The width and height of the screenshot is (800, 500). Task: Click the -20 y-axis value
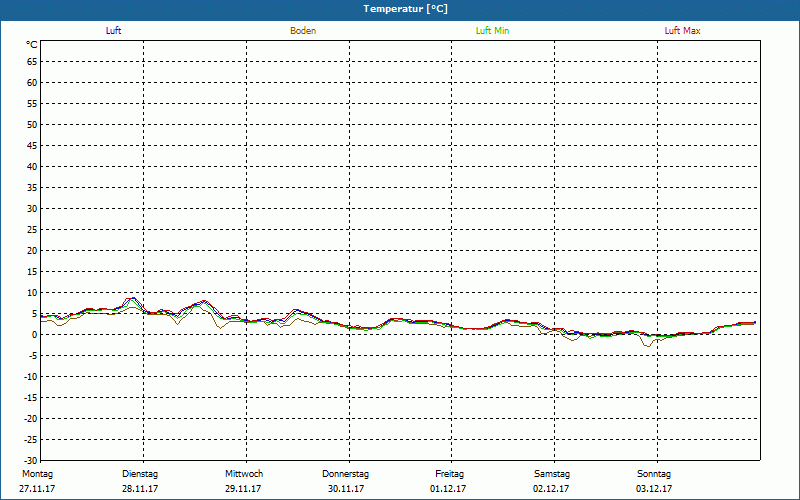31,419
